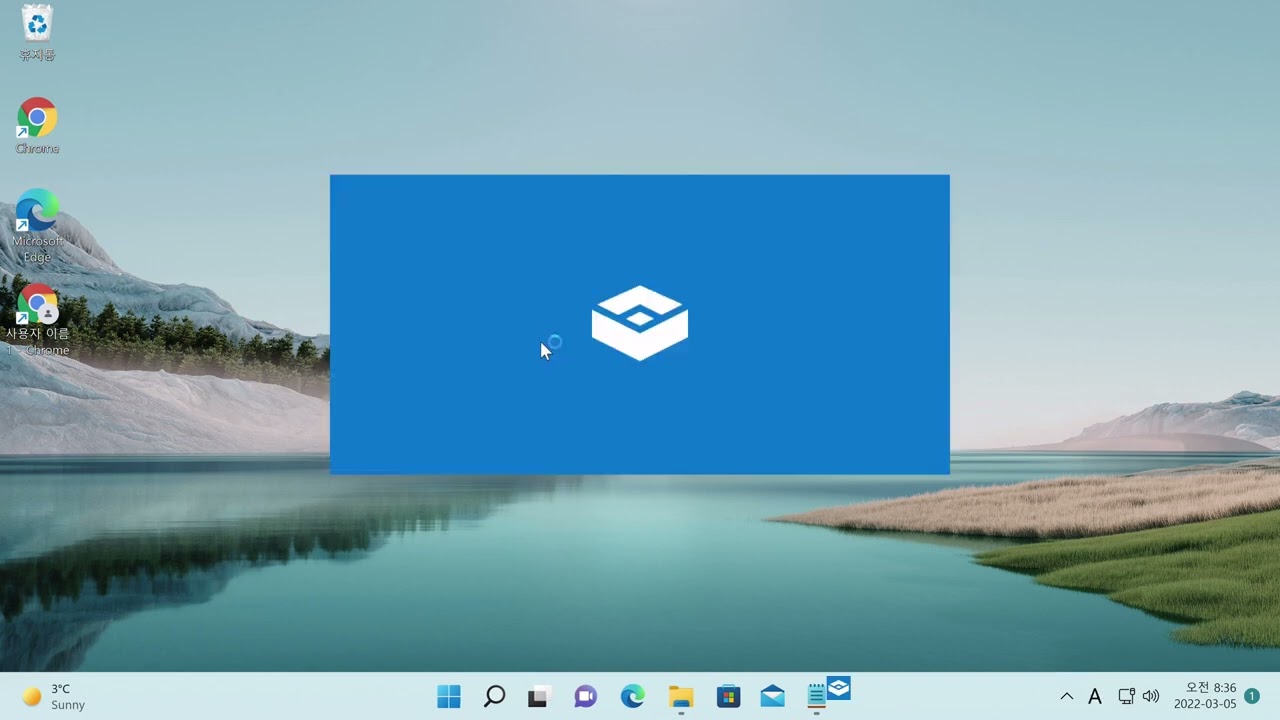Open the volume control in tray
This screenshot has height=720, width=1280.
[1151, 697]
